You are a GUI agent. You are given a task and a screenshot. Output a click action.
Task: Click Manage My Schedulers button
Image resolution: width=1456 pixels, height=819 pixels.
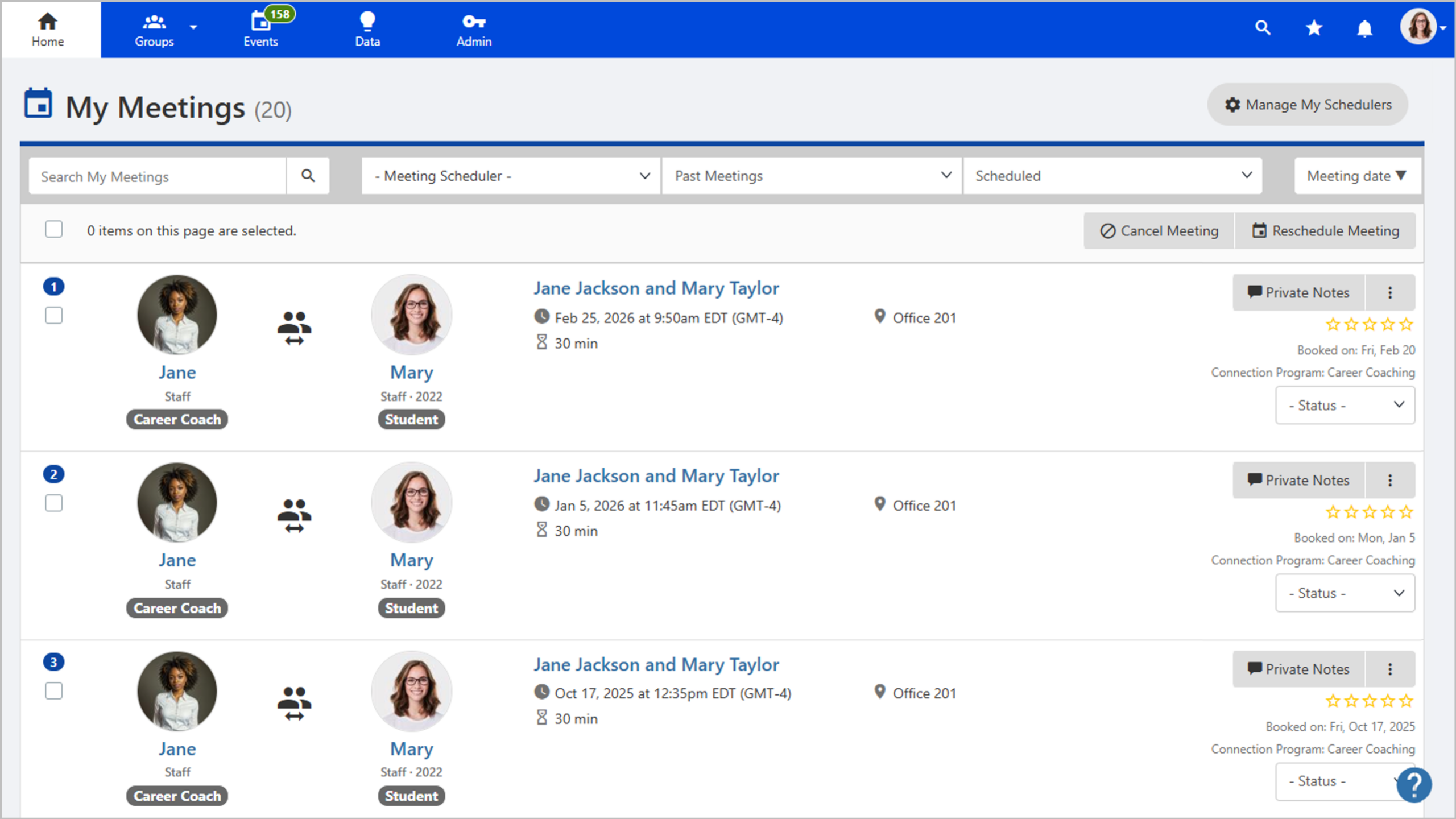(1308, 105)
